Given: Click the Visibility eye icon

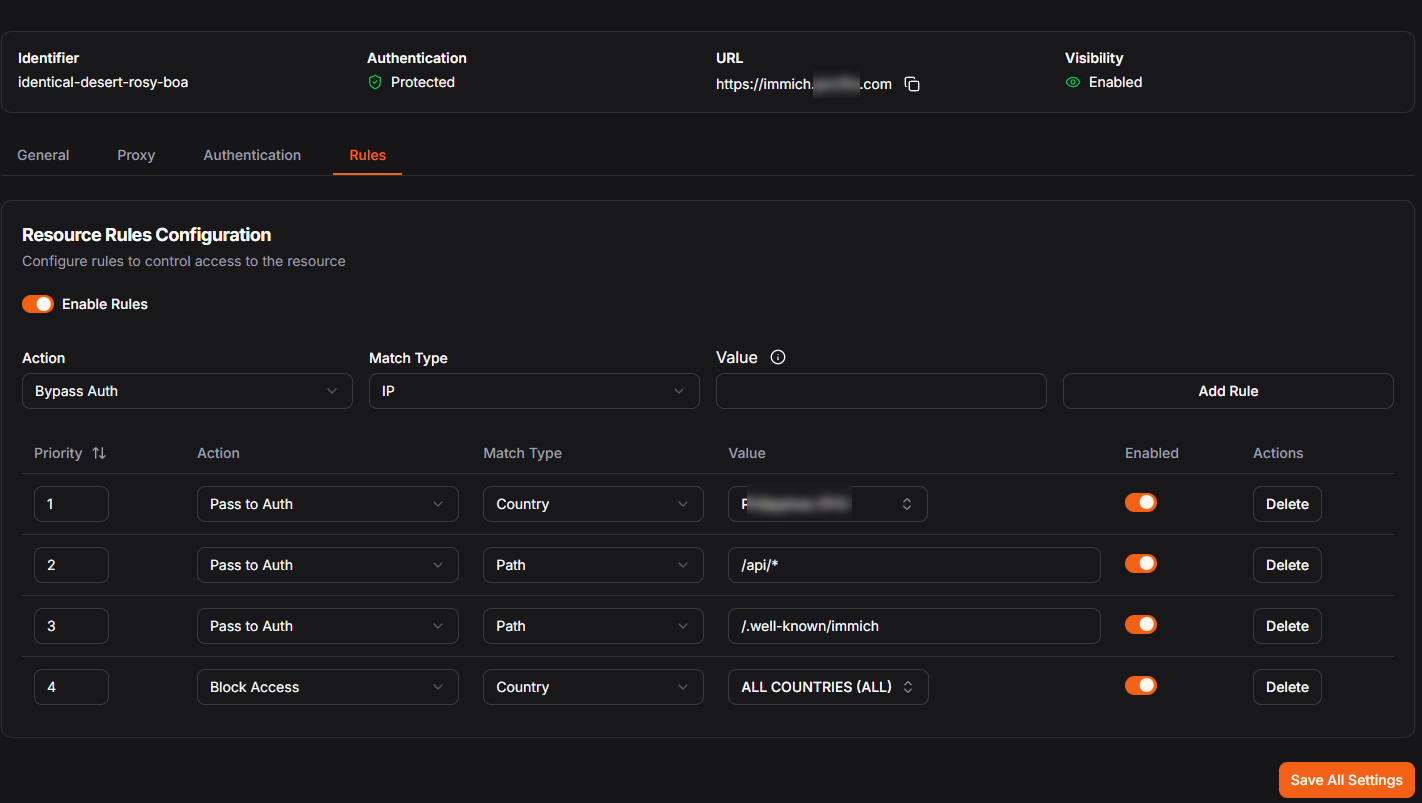Looking at the screenshot, I should coord(1073,83).
